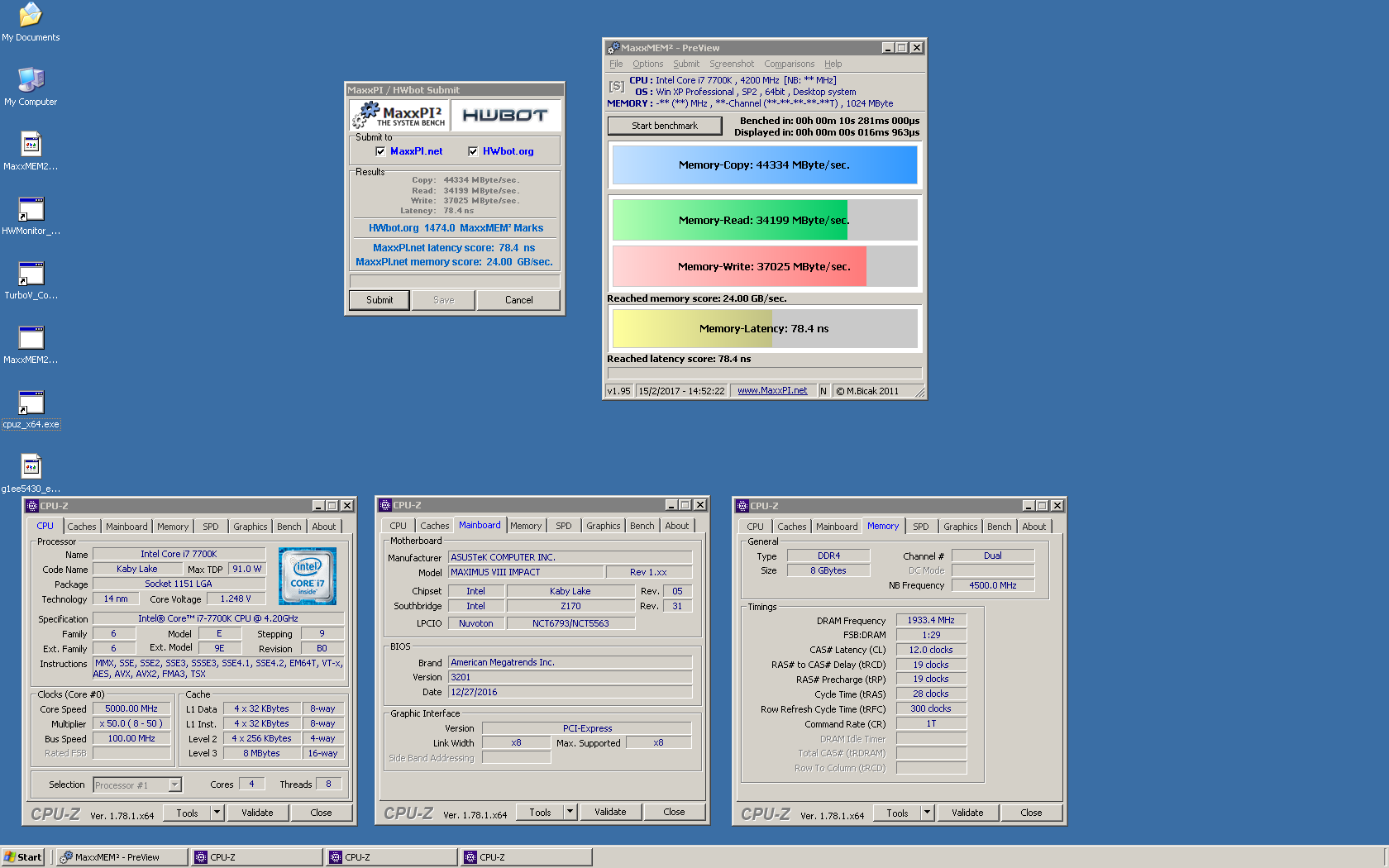Click the HWbot.org 1474.0 MaxxMEM² Marks text
Image resolution: width=1389 pixels, height=868 pixels.
456,228
